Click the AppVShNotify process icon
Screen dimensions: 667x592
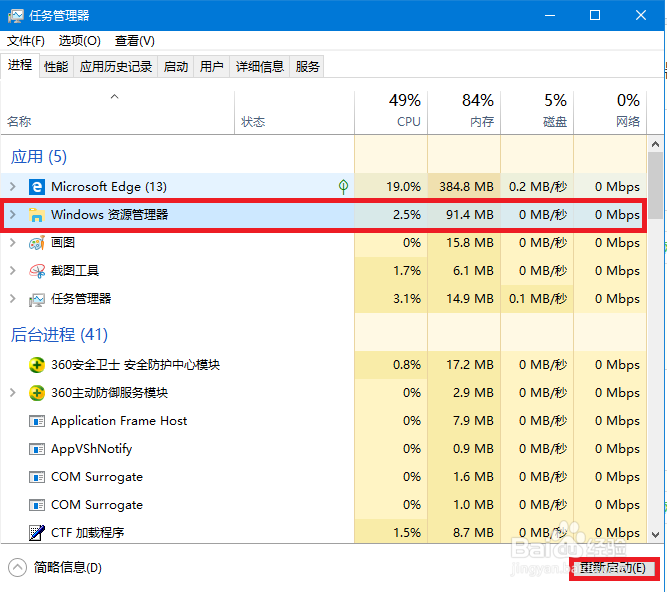(x=37, y=449)
